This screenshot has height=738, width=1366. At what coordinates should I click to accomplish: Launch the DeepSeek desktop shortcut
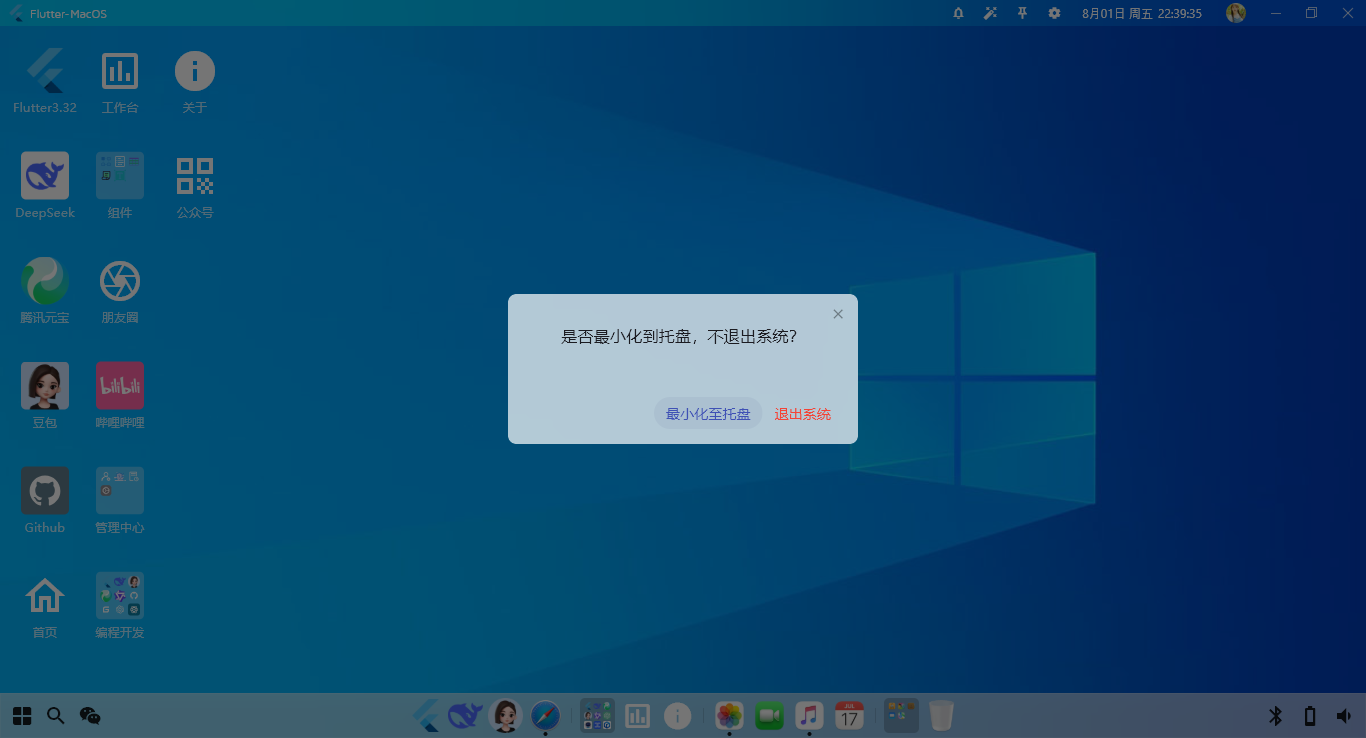45,187
